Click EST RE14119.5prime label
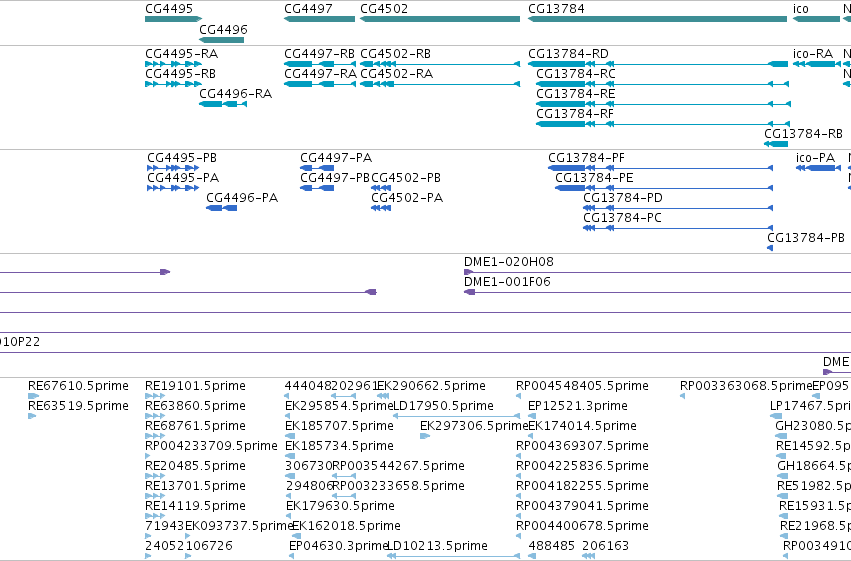 coord(195,506)
